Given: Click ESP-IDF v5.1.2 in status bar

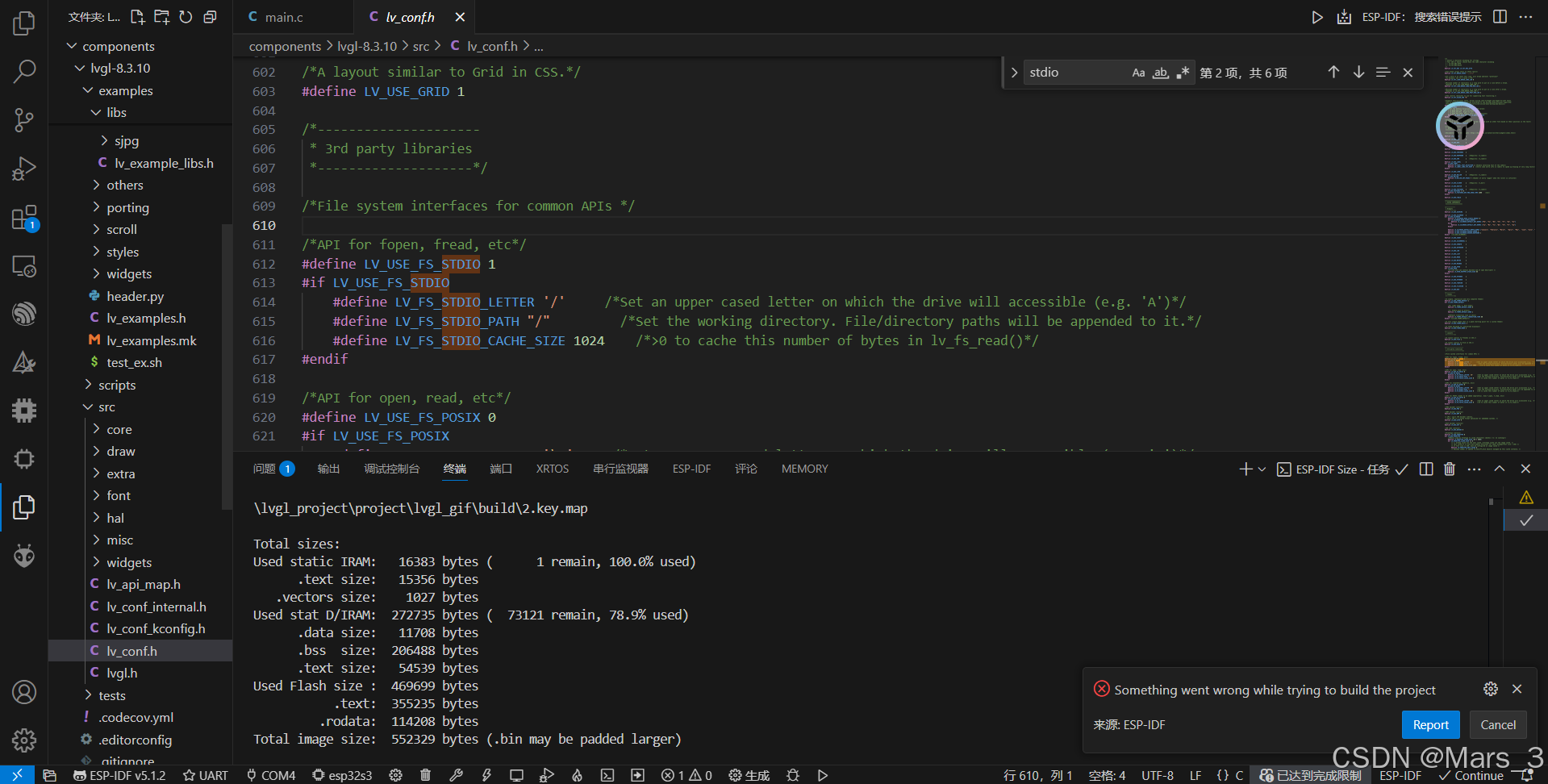Looking at the screenshot, I should point(119,775).
